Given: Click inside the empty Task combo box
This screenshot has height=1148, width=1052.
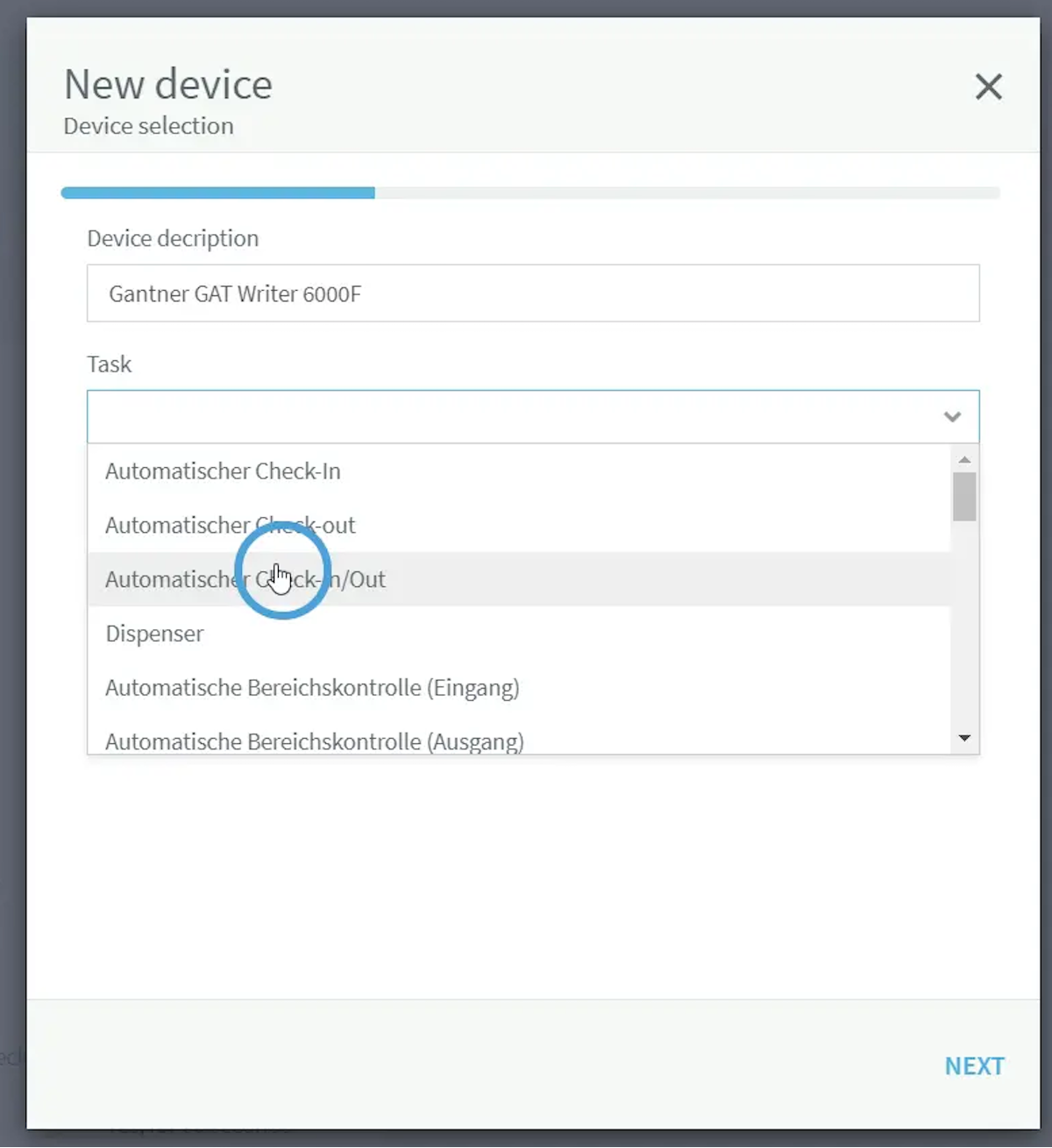Looking at the screenshot, I should pyautogui.click(x=508, y=417).
